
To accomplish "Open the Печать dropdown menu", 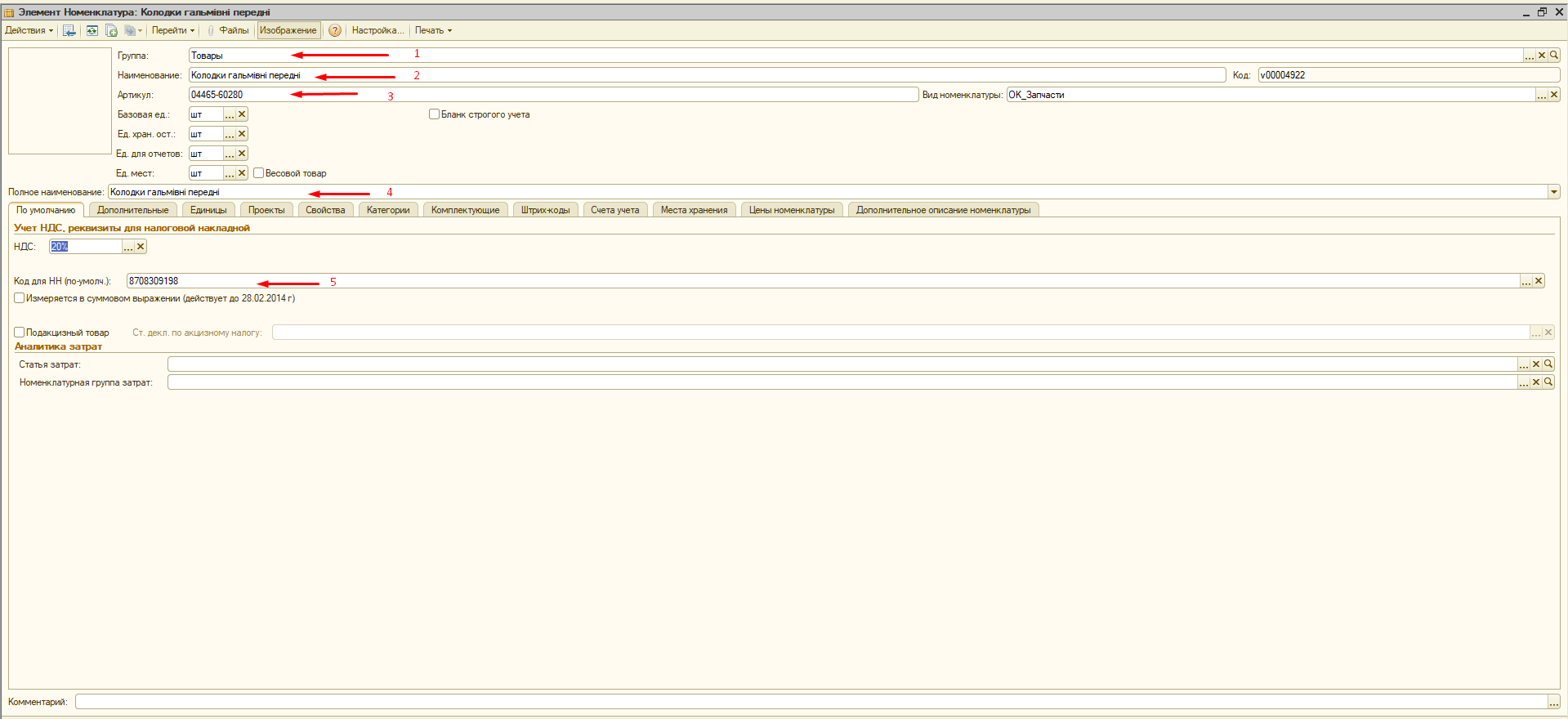I will 433,31.
